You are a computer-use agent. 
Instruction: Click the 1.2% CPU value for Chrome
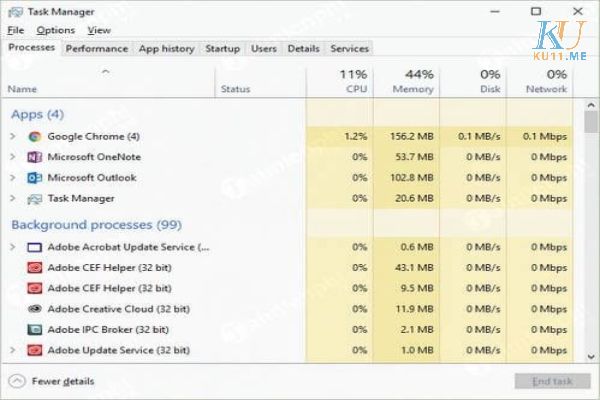[356, 136]
